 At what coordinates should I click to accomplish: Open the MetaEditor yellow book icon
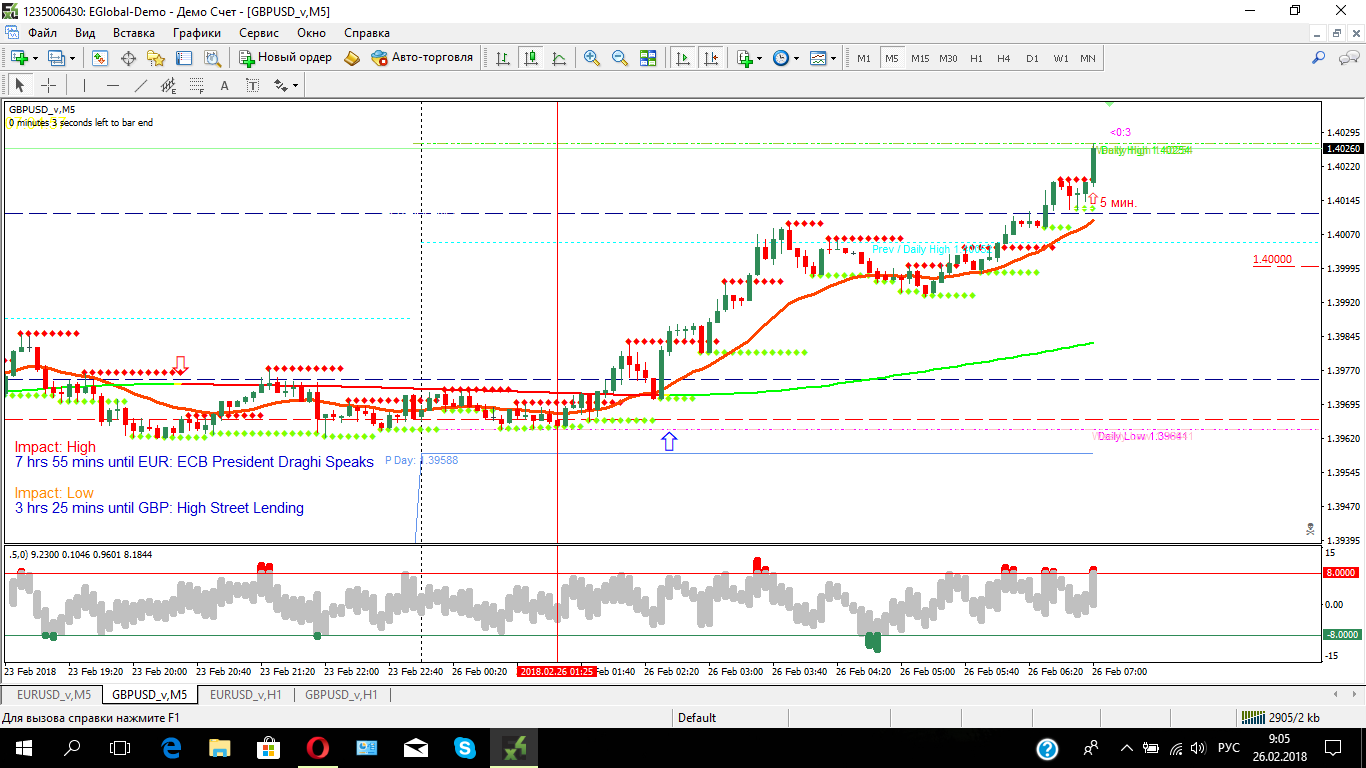click(x=352, y=58)
